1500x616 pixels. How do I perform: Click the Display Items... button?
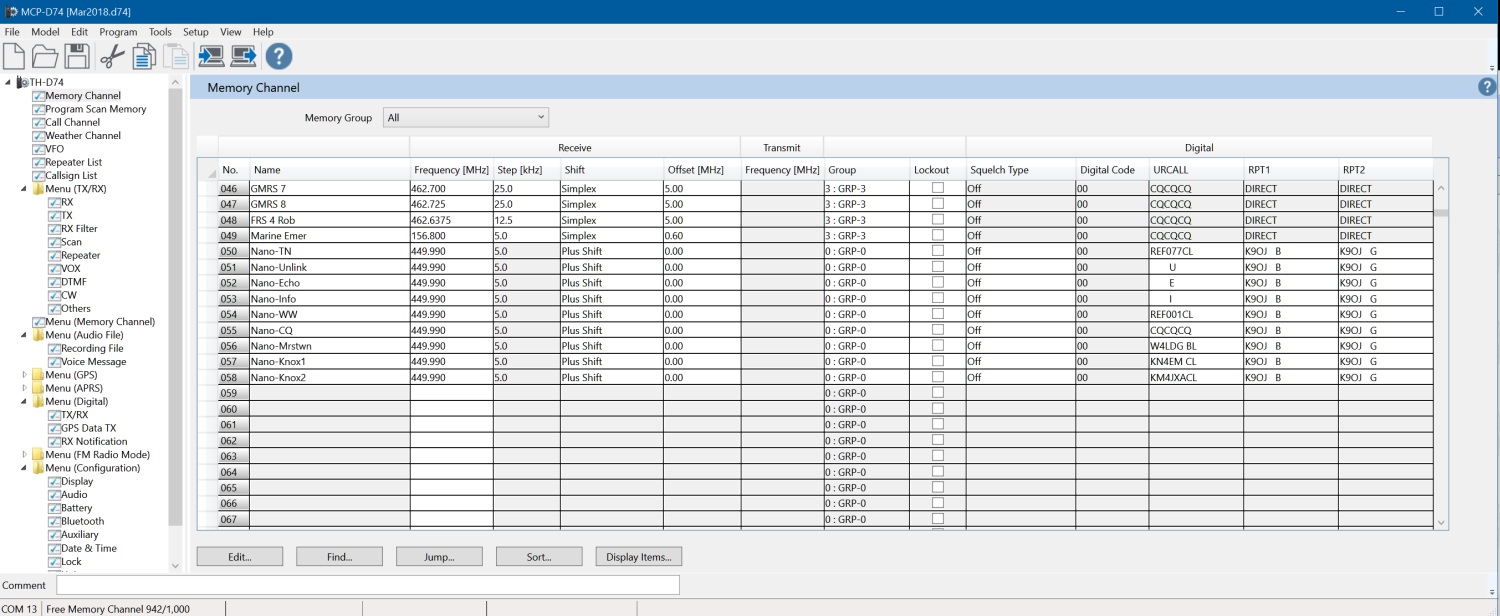[639, 557]
